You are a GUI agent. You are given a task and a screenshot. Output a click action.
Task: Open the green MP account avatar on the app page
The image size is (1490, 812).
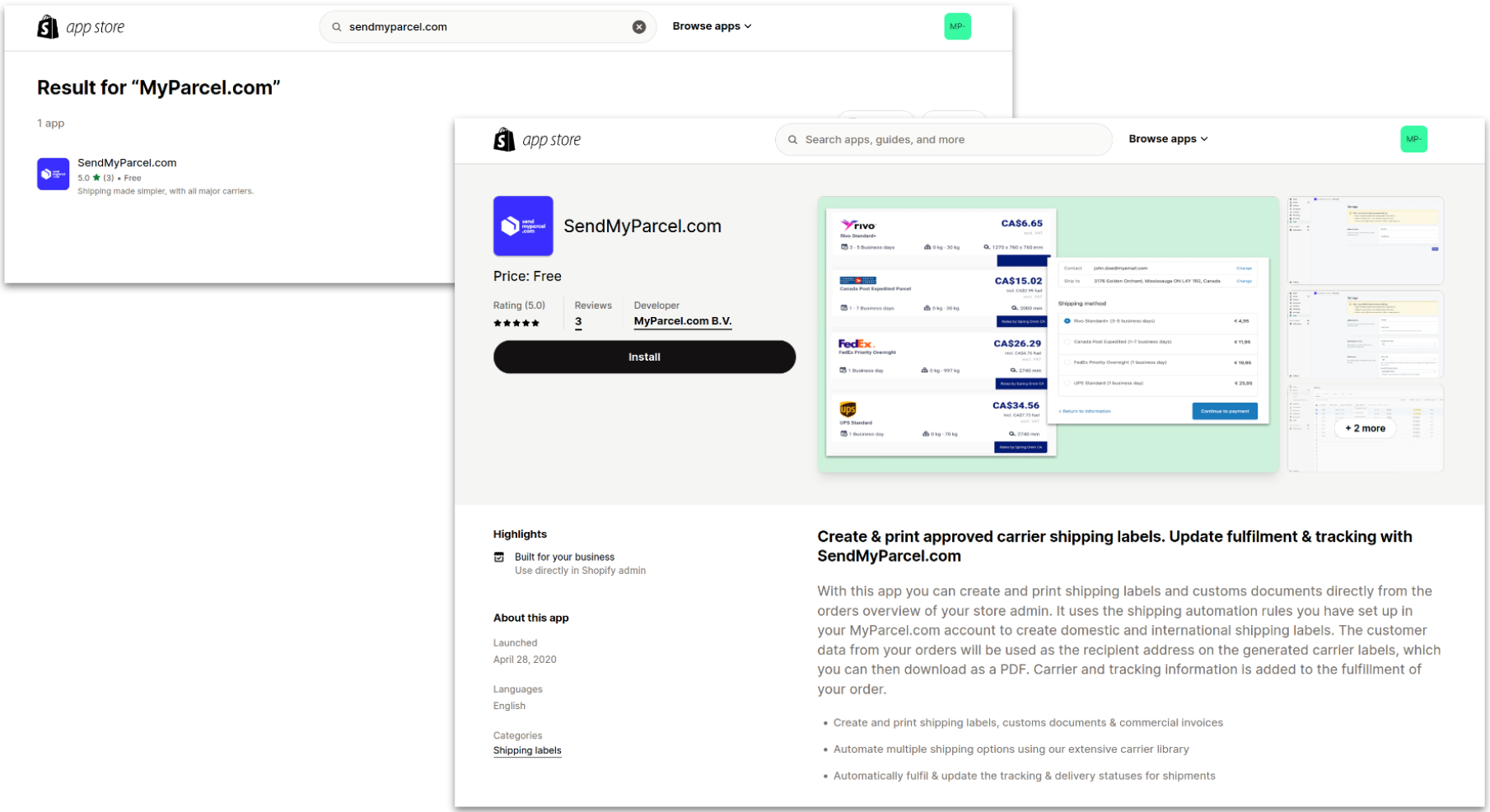pyautogui.click(x=1413, y=139)
